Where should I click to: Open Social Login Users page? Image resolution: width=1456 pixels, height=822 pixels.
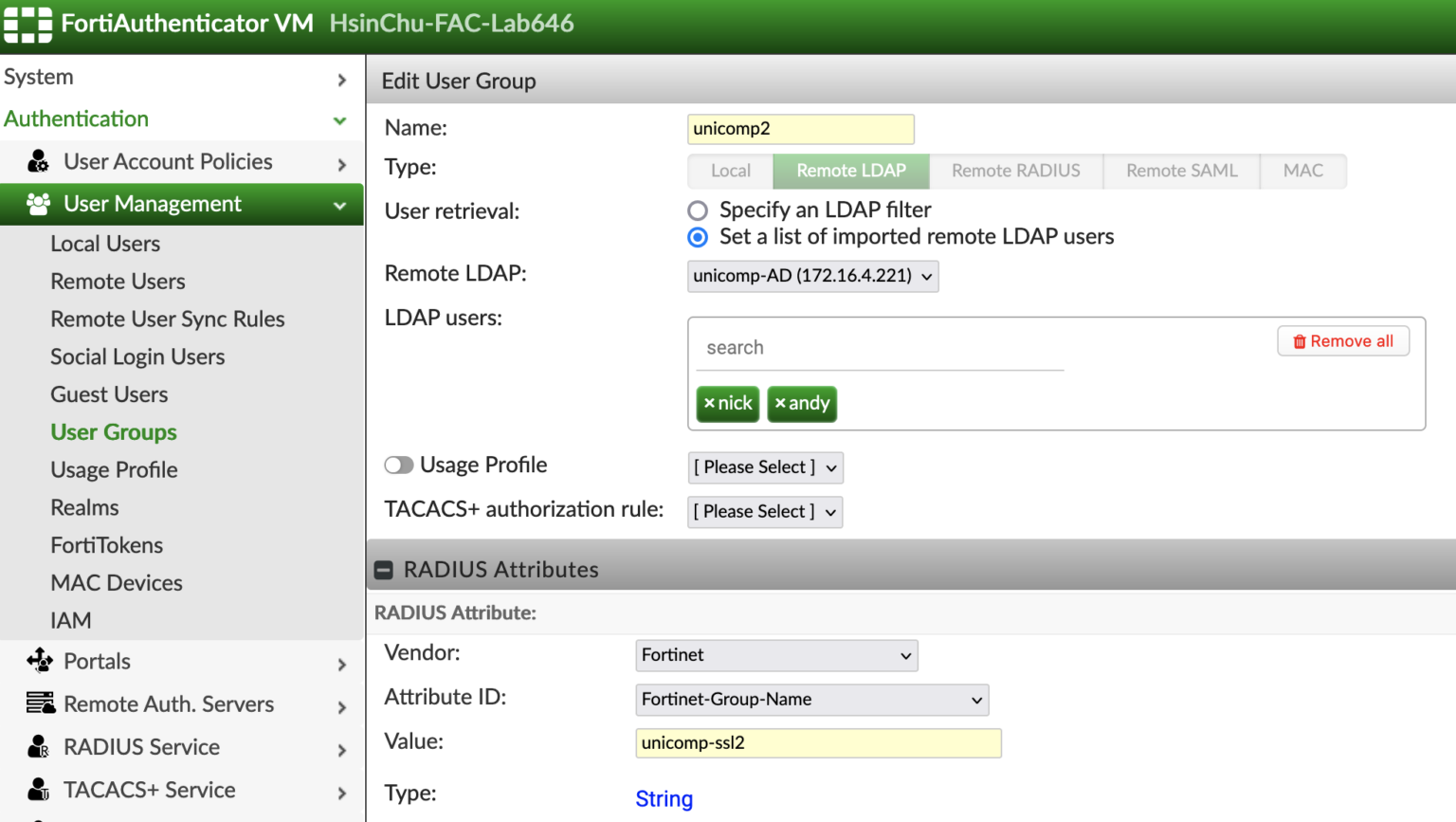(x=137, y=356)
